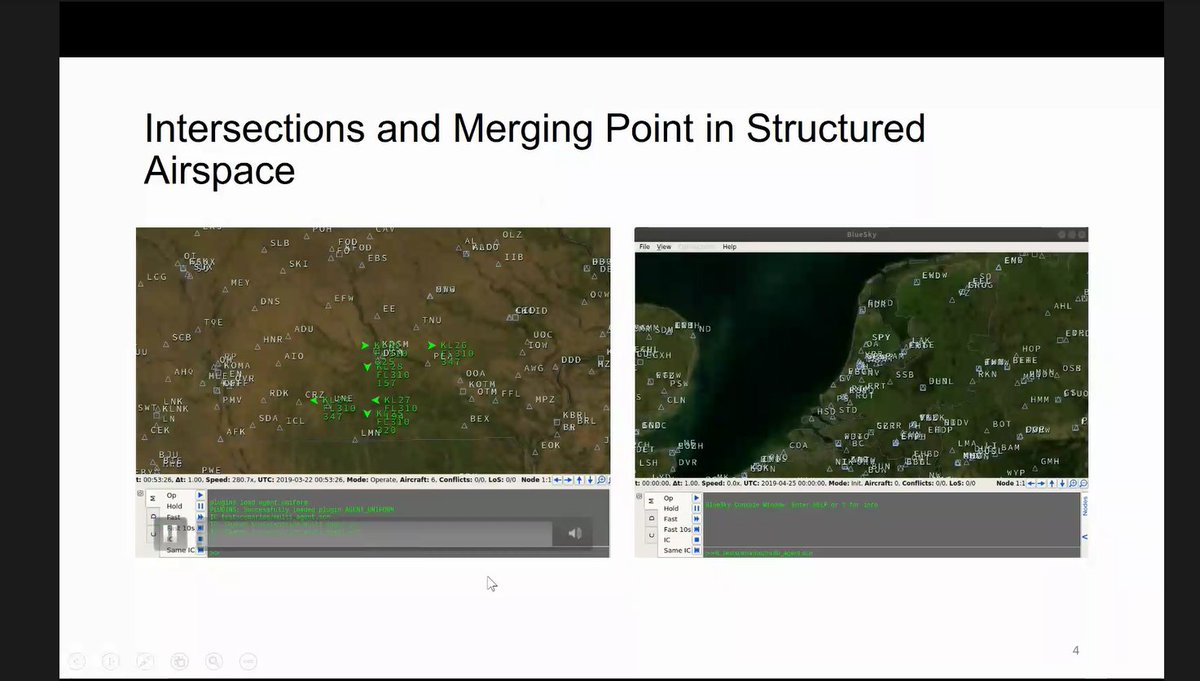Open the View menu in right BlueSky window
The width and height of the screenshot is (1200, 681).
tap(664, 246)
